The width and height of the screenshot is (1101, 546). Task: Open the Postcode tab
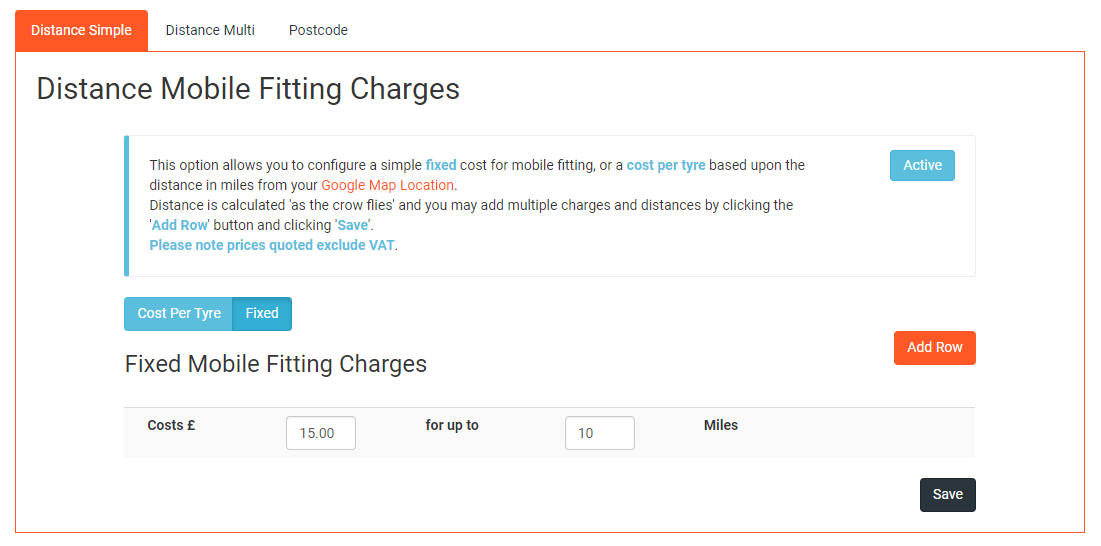click(318, 30)
